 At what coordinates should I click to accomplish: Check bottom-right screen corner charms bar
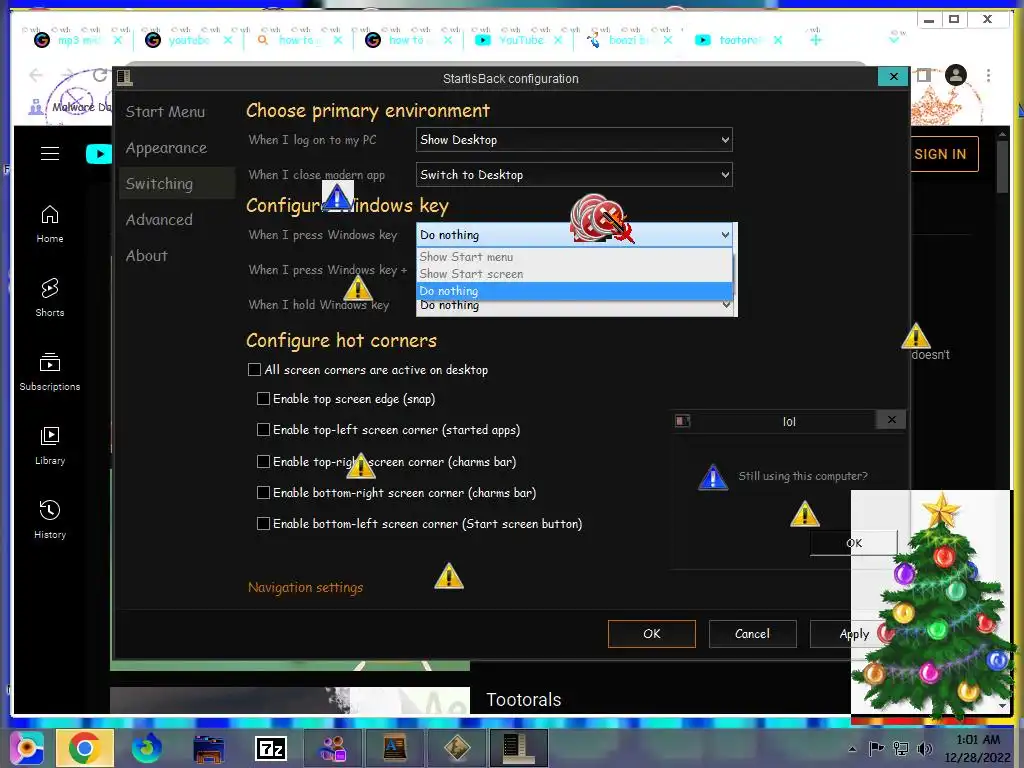click(263, 492)
